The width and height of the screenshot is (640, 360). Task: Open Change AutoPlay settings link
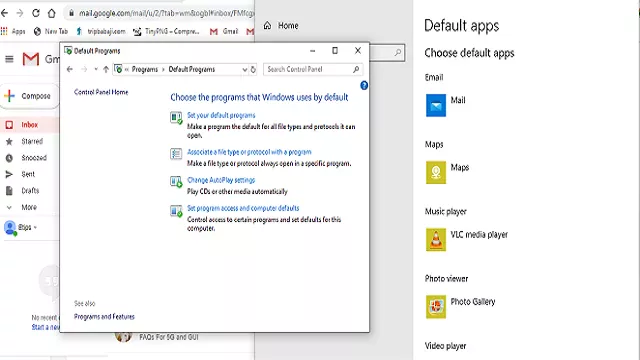click(x=221, y=180)
